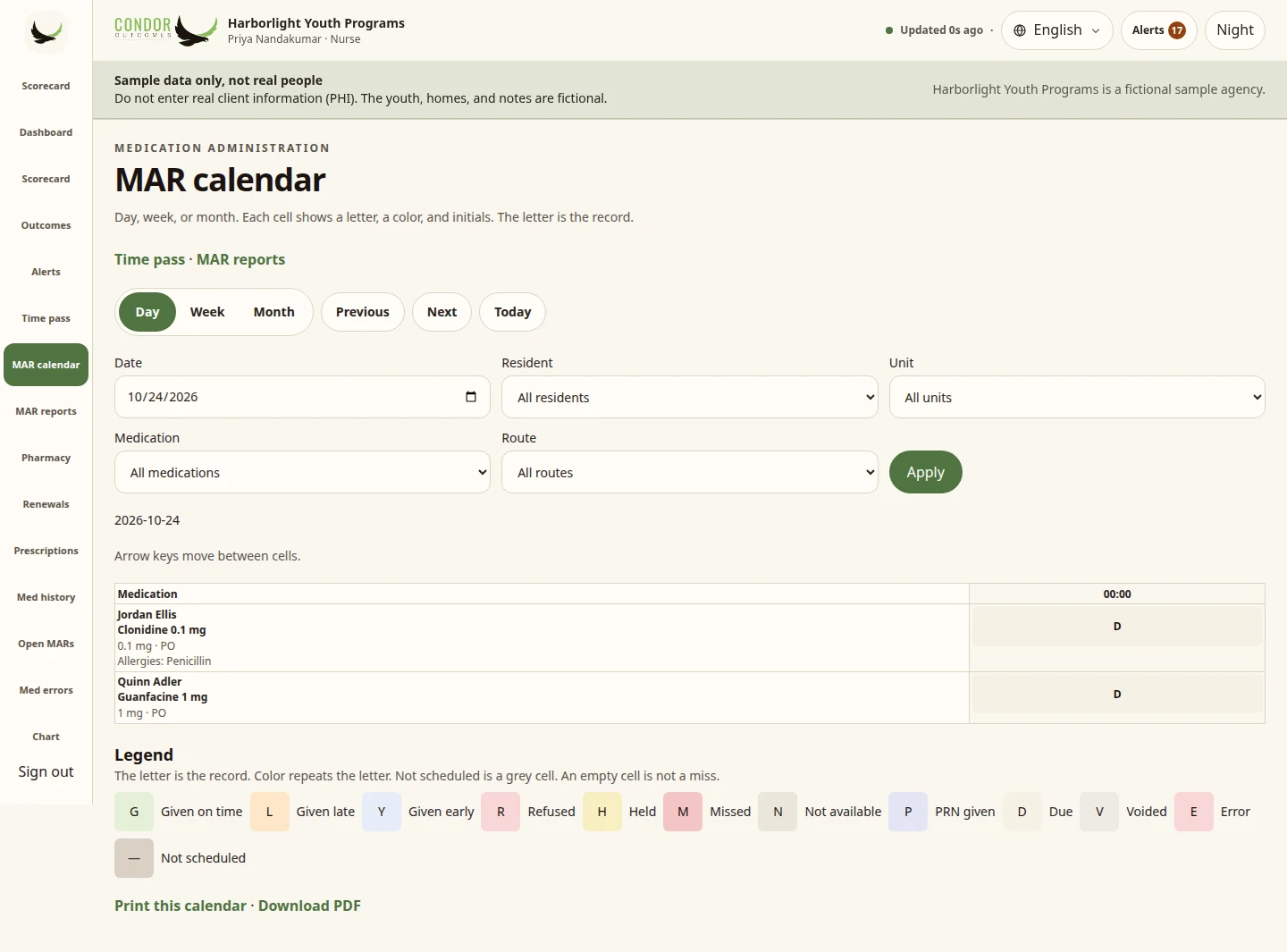Screen dimensions: 1287x952
Task: Open the Route dropdown
Action: coord(690,472)
